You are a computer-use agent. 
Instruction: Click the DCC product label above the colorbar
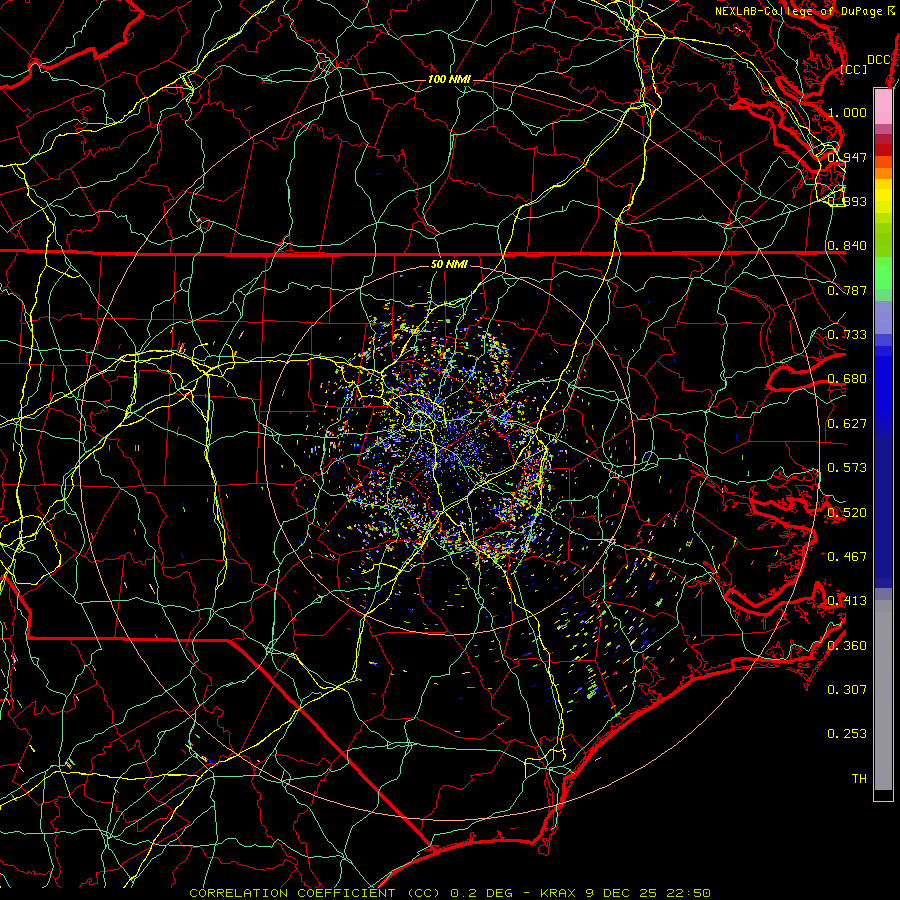[879, 60]
